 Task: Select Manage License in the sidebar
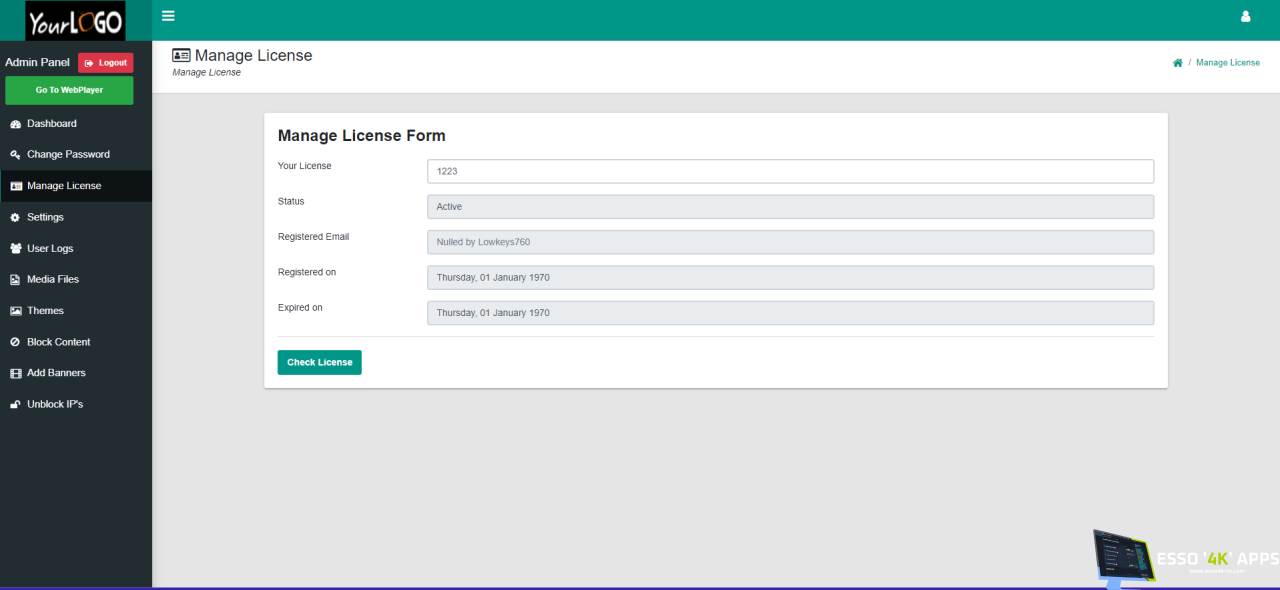(63, 186)
